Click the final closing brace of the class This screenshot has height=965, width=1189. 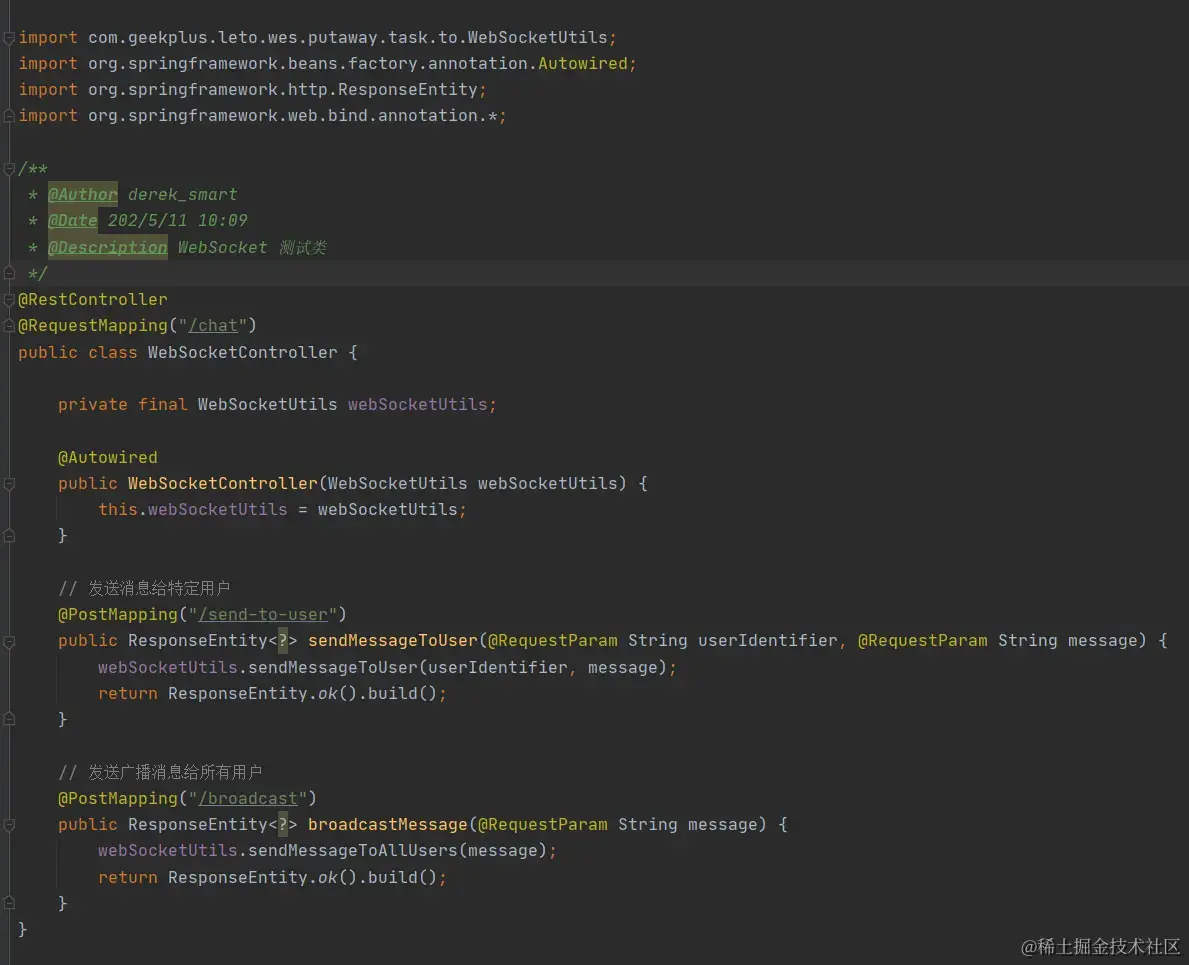23,929
